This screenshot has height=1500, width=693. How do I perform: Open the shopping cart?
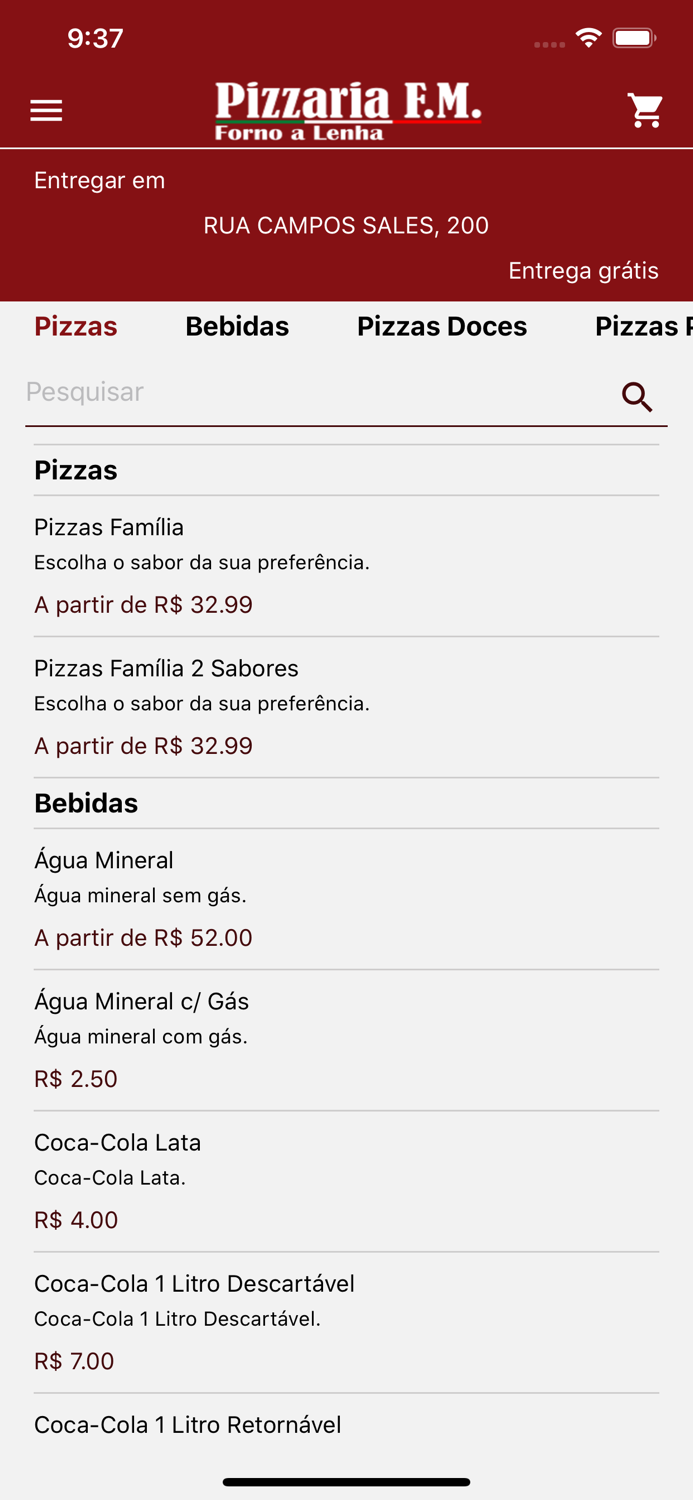point(646,110)
